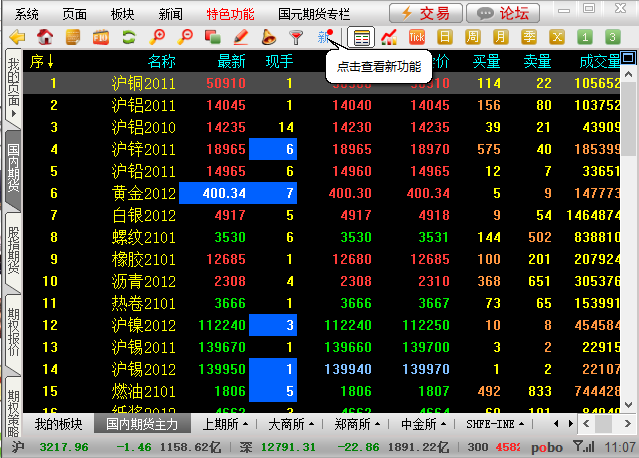The height and width of the screenshot is (458, 639).
Task: Click the red pencil drawing icon
Action: [240, 37]
